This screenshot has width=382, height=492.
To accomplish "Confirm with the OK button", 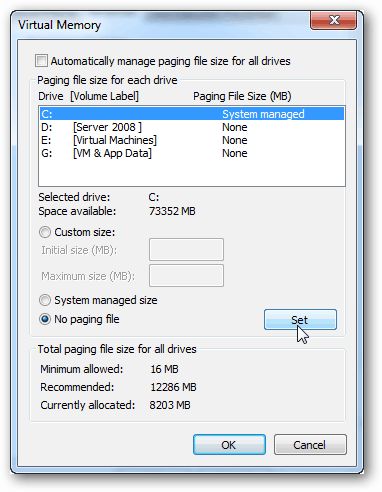I will (x=229, y=445).
